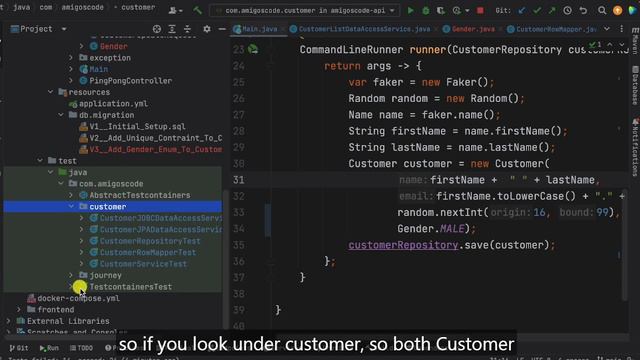640x360 pixels.
Task: Open Search Everywhere magnifier icon
Action: click(602, 11)
